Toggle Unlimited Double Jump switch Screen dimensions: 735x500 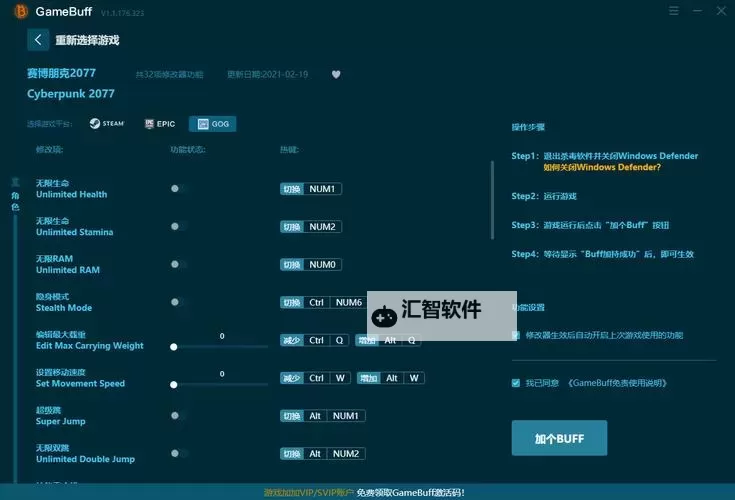(x=179, y=453)
